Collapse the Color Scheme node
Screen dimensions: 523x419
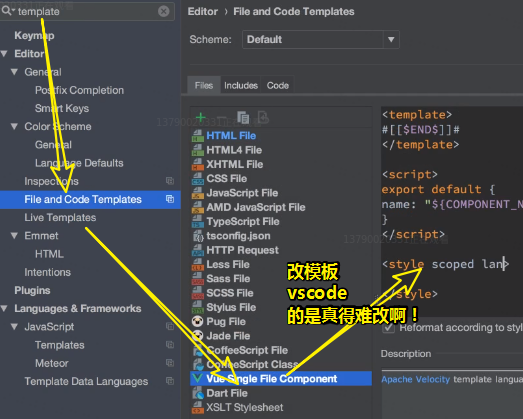tap(14, 126)
